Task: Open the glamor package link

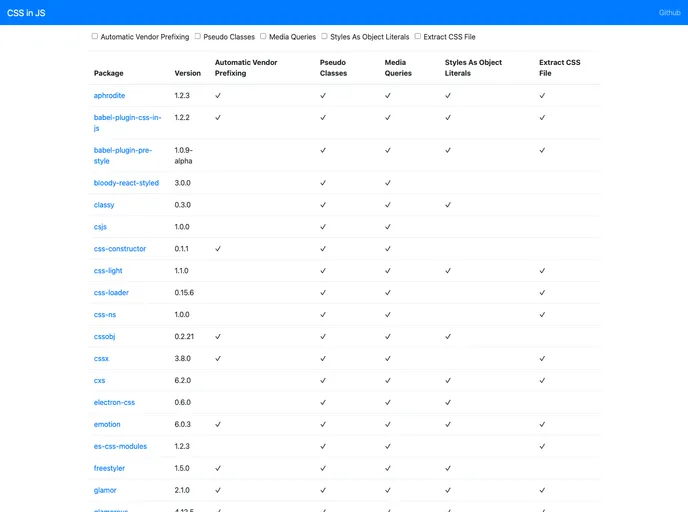Action: (105, 490)
